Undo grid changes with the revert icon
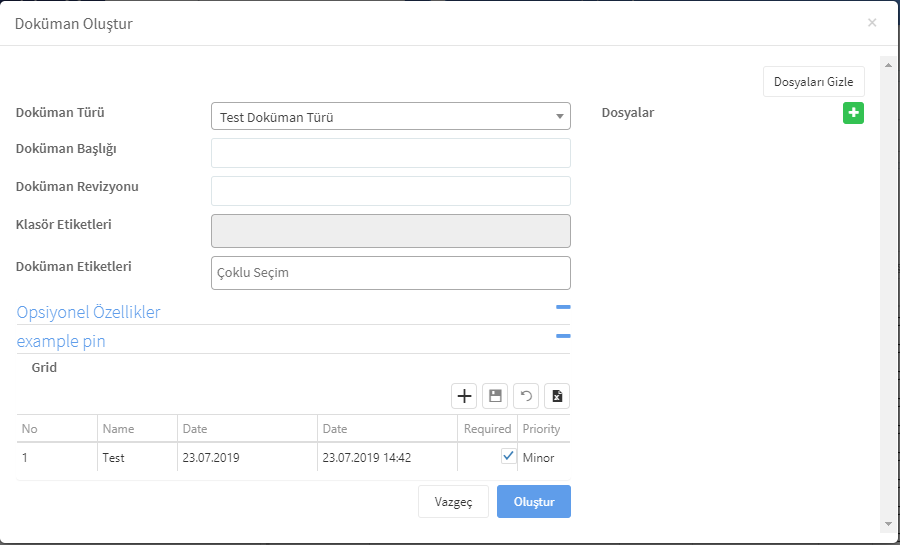This screenshot has width=900, height=545. click(526, 396)
